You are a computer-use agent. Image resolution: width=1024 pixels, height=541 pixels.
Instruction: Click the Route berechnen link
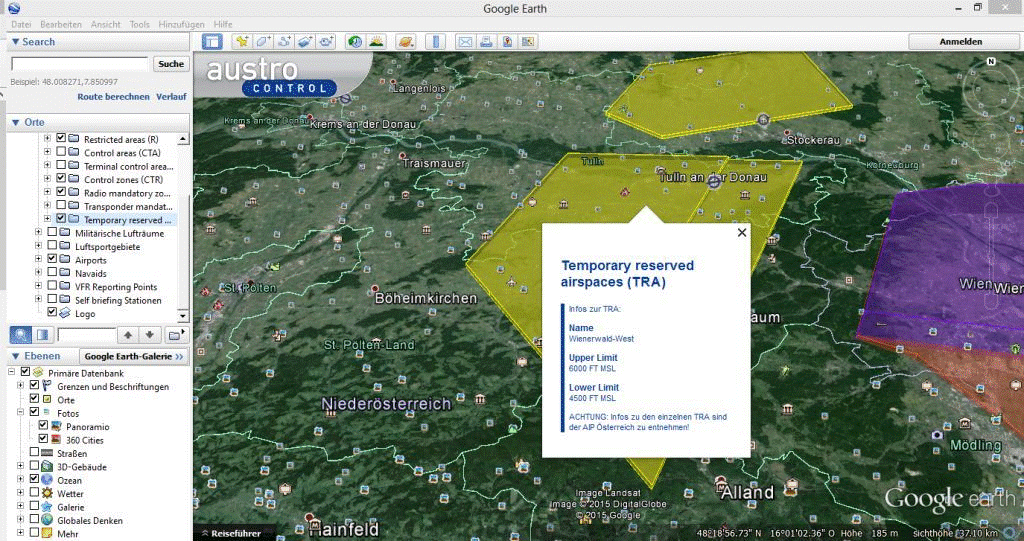[x=114, y=96]
